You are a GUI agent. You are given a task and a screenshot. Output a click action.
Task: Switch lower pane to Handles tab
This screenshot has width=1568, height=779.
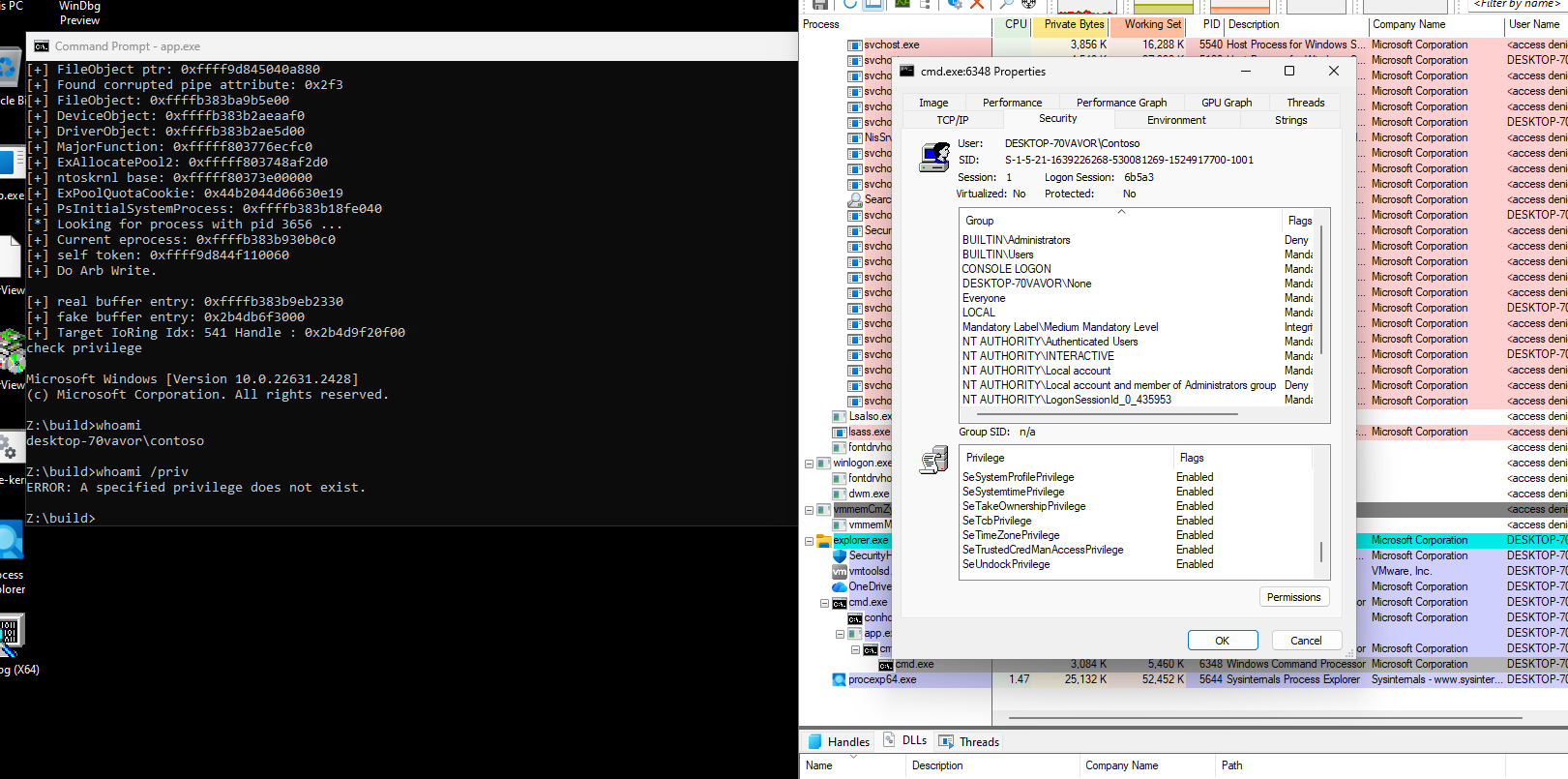839,742
